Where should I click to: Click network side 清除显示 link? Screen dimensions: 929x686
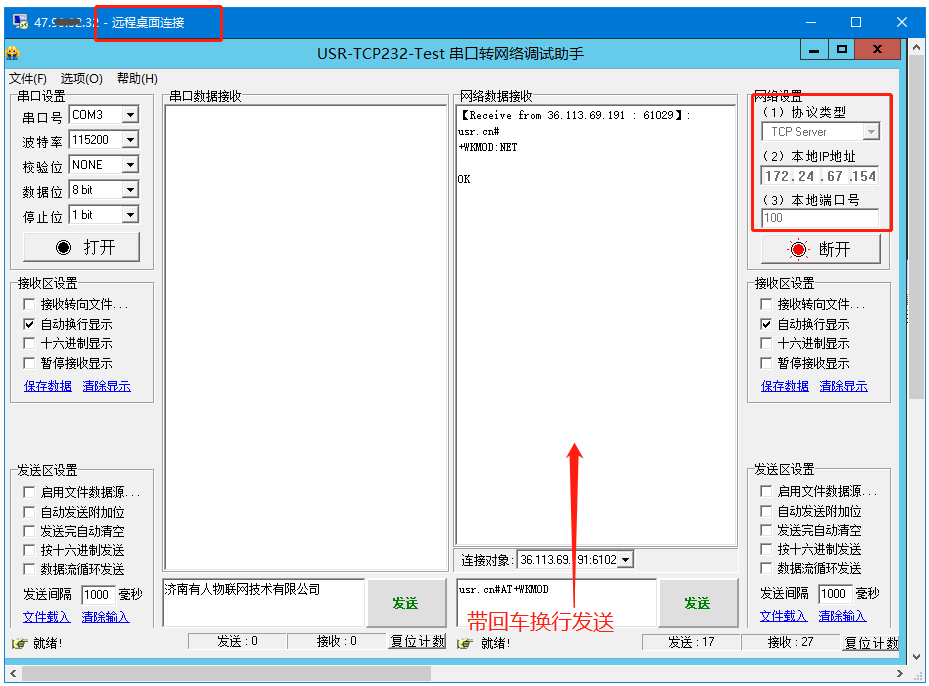click(x=843, y=386)
